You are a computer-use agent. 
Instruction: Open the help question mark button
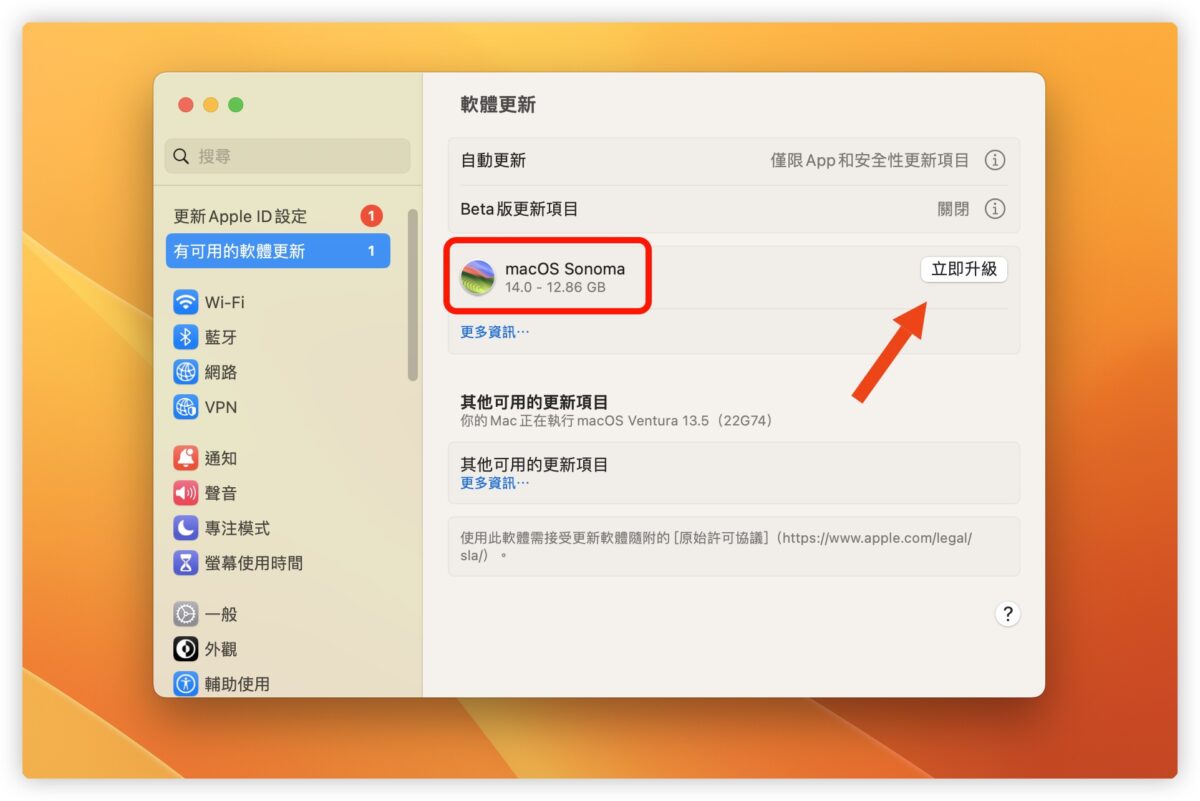point(1007,614)
